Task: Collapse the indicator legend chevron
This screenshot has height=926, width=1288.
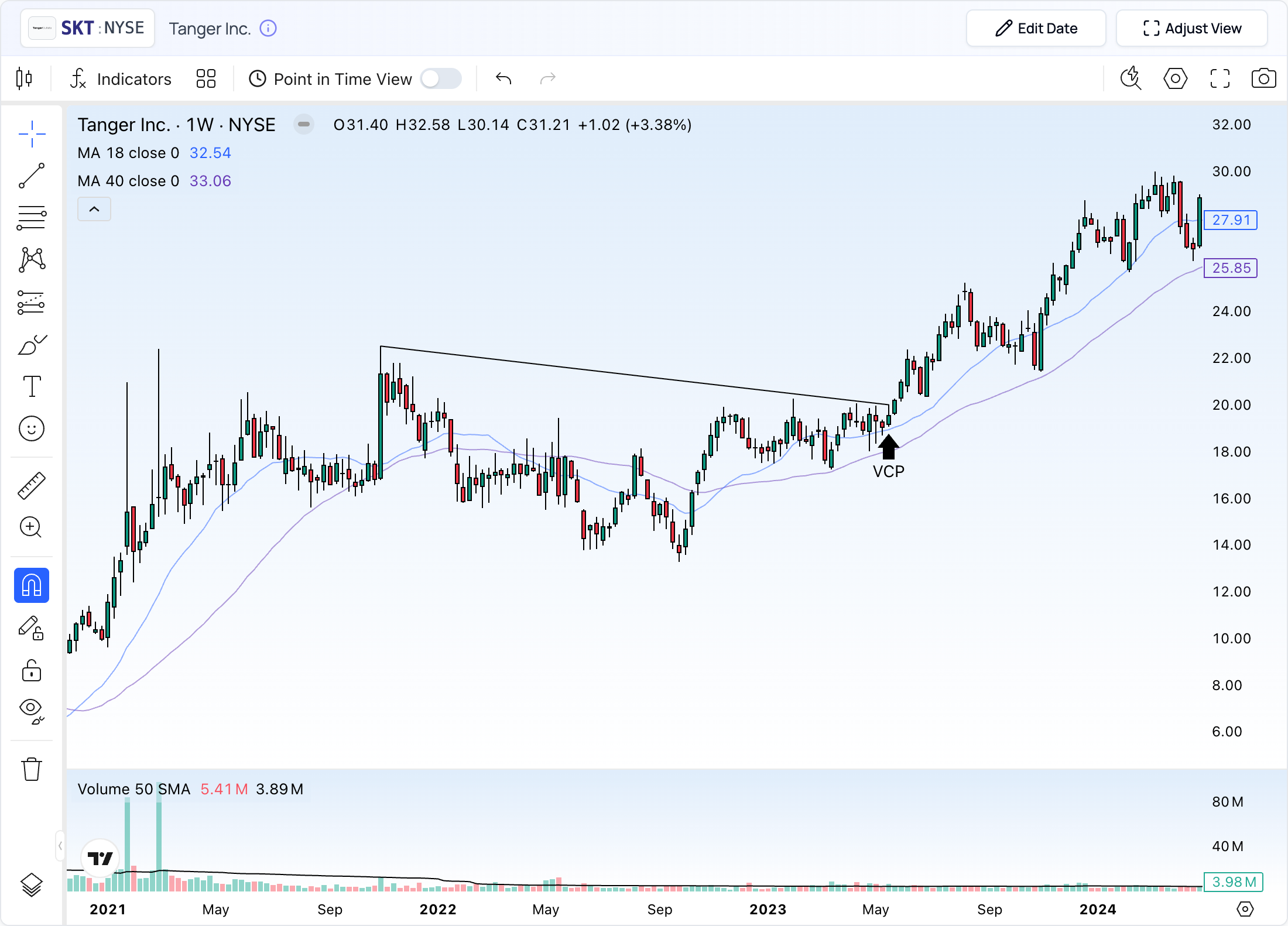Action: [x=94, y=209]
